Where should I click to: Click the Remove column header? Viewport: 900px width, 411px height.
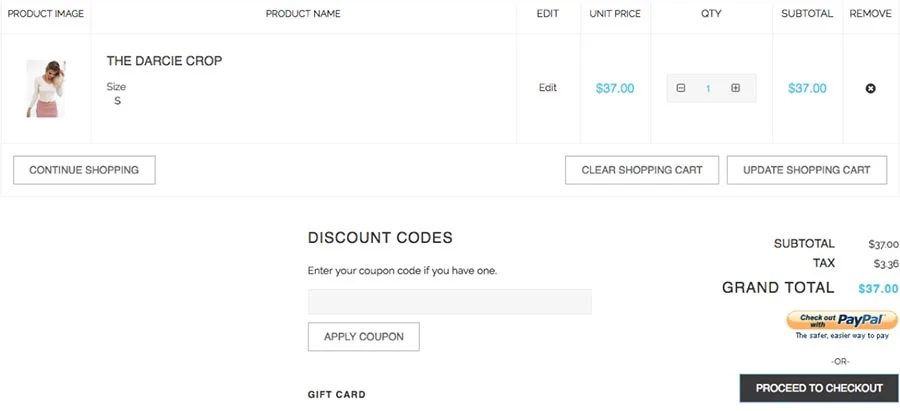coord(870,14)
